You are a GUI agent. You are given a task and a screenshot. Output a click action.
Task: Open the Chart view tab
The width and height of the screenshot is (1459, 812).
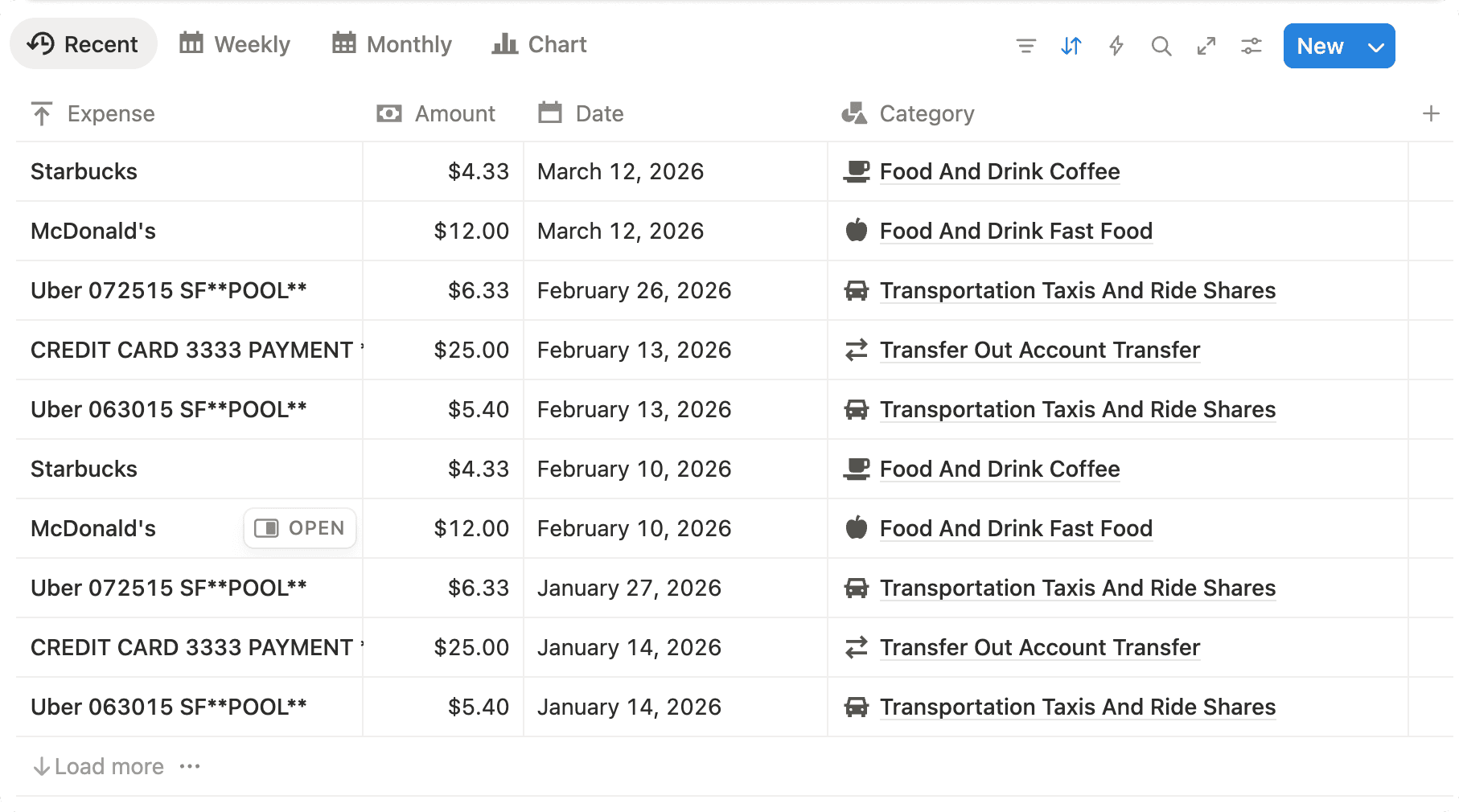click(540, 44)
